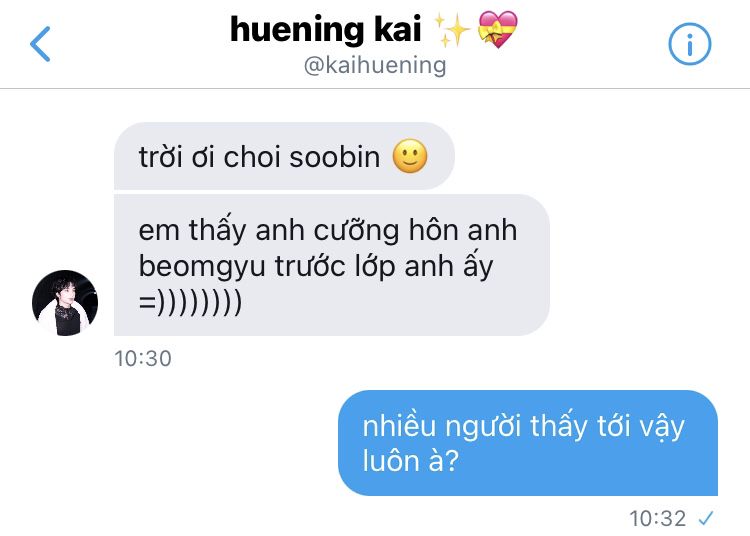Open conversation info icon
This screenshot has height=536, width=750.
[689, 44]
